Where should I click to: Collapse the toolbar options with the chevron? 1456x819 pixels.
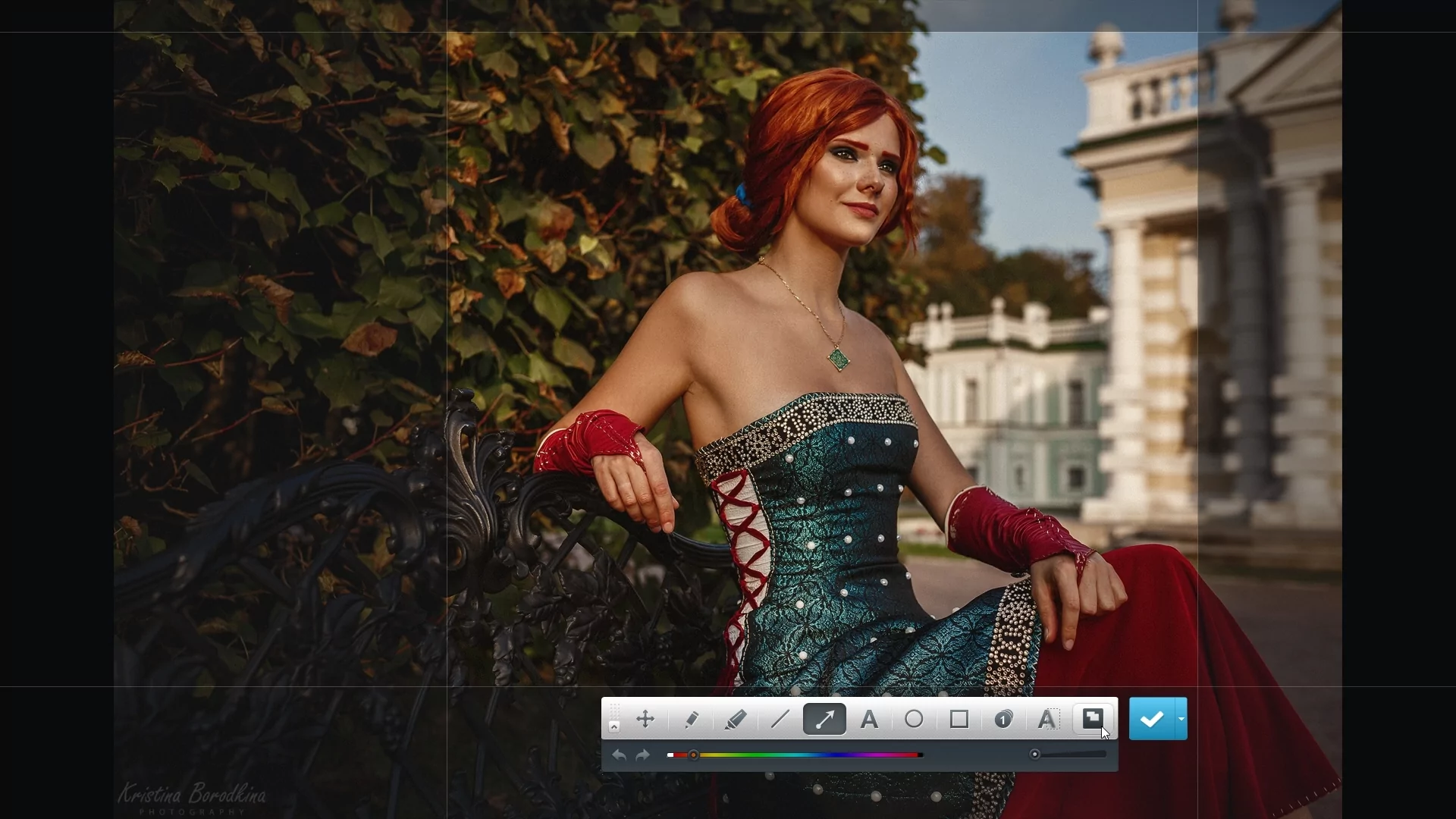614,727
